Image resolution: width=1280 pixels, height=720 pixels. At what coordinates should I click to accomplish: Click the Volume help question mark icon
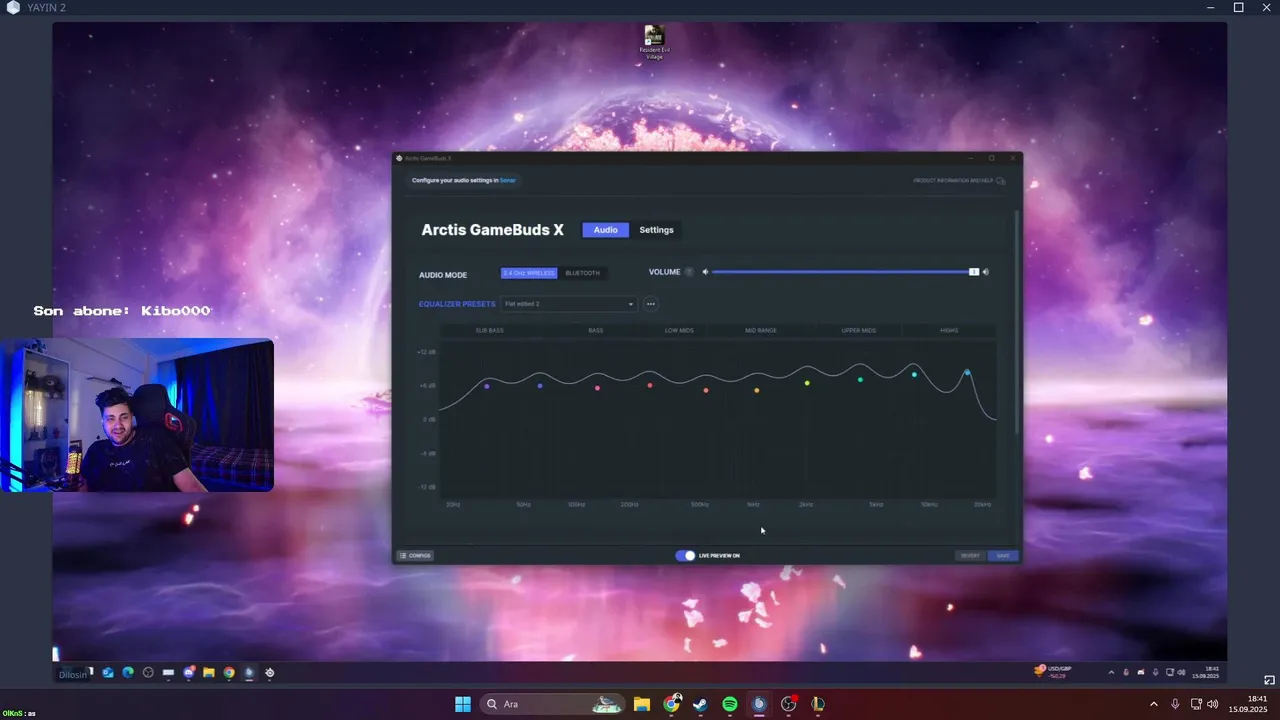coord(689,272)
